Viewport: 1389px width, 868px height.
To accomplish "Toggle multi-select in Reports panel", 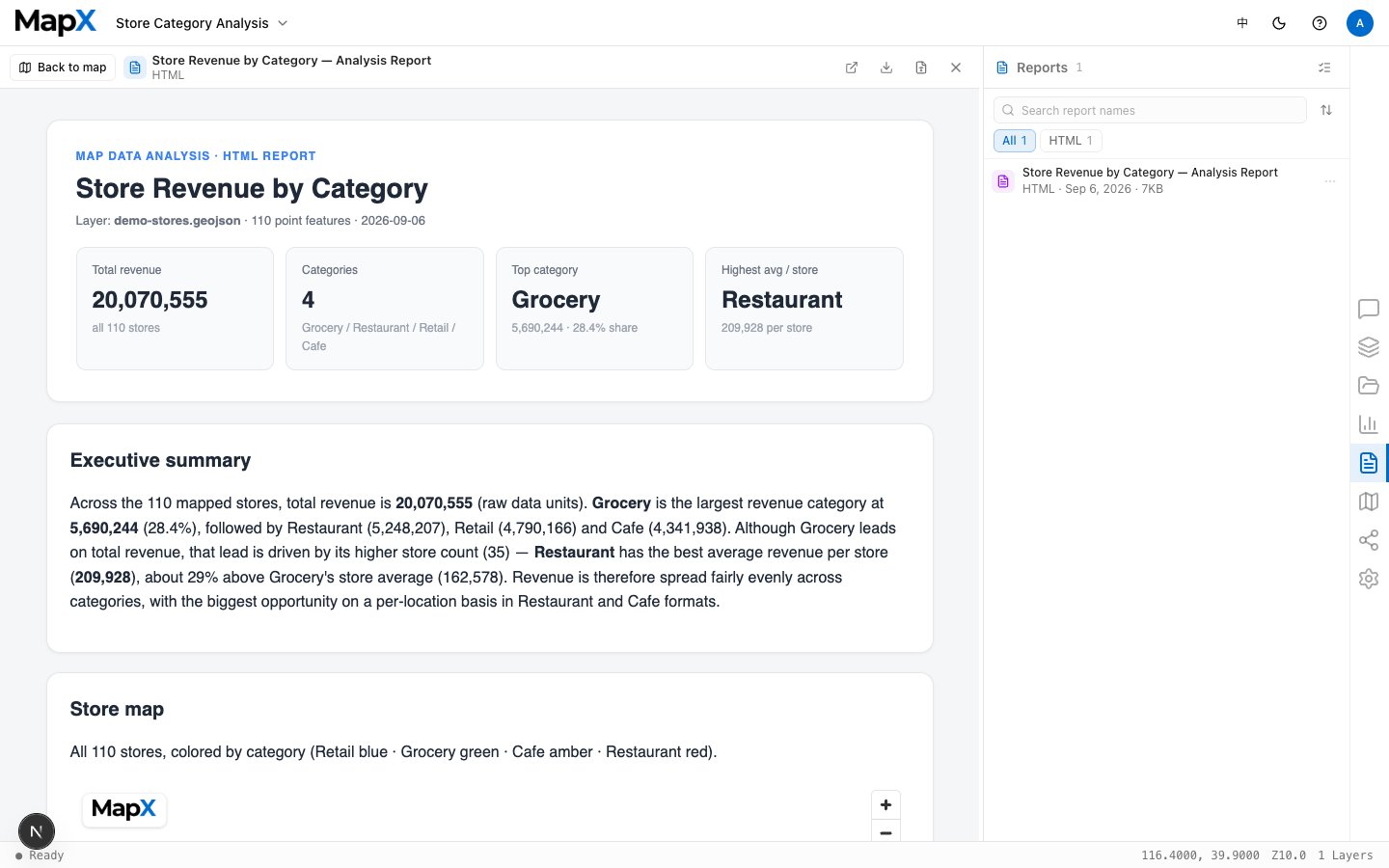I will click(1324, 68).
